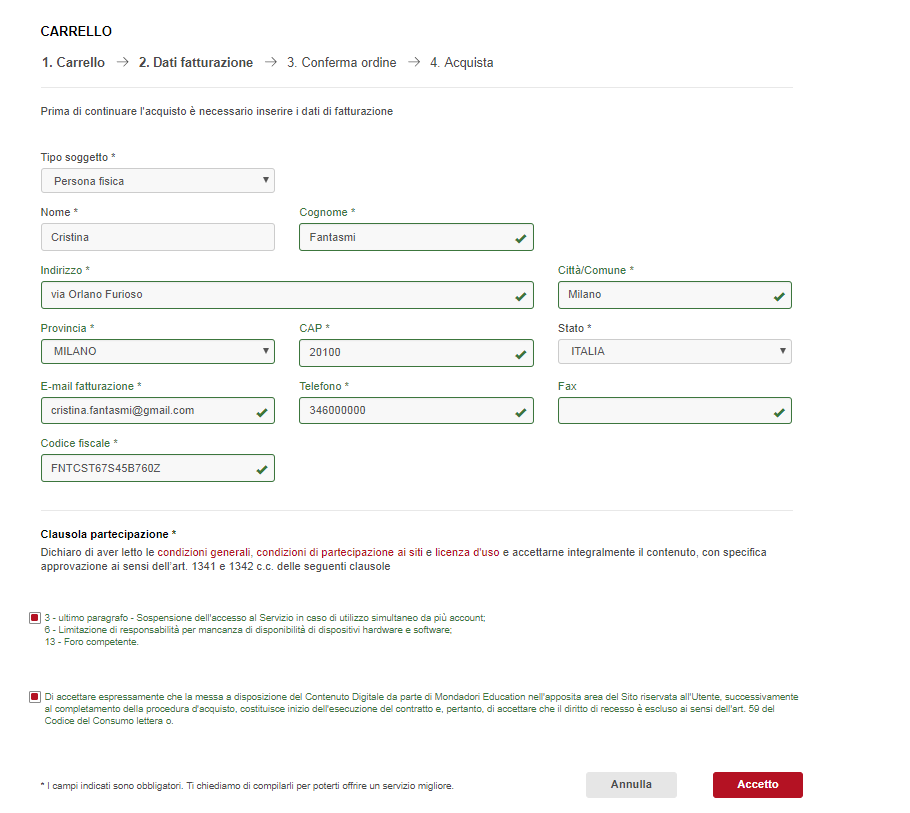Click the checkmark icon in Cognome field
The height and width of the screenshot is (813, 910).
pos(521,239)
